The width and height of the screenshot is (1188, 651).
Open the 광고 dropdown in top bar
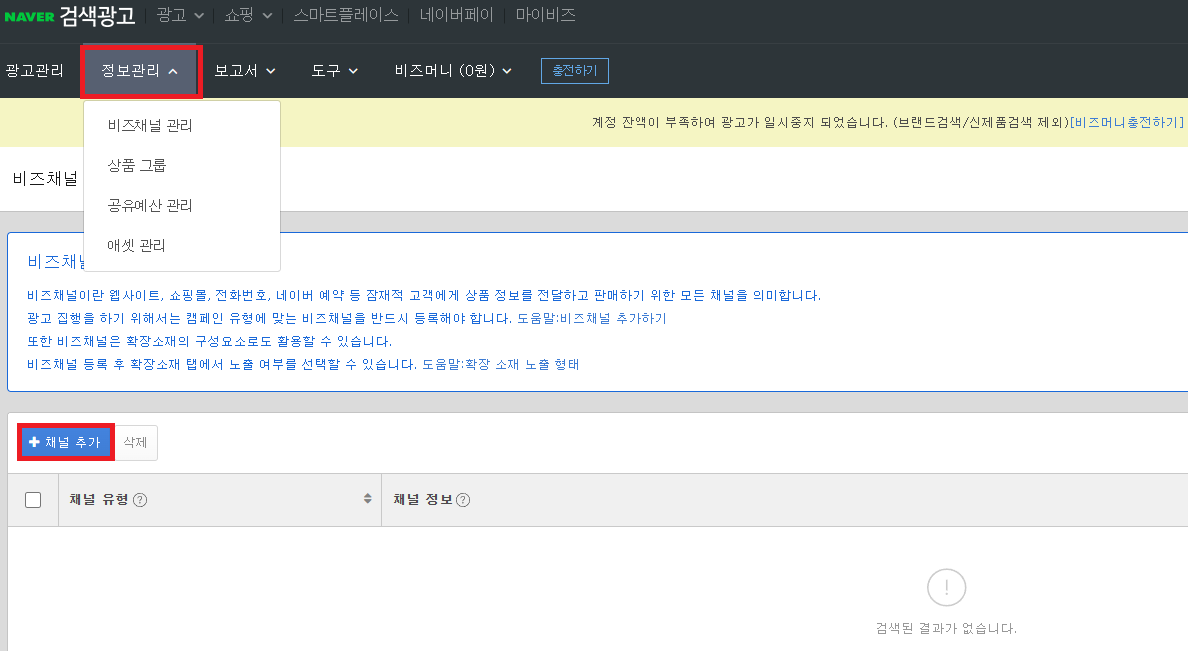click(x=180, y=15)
